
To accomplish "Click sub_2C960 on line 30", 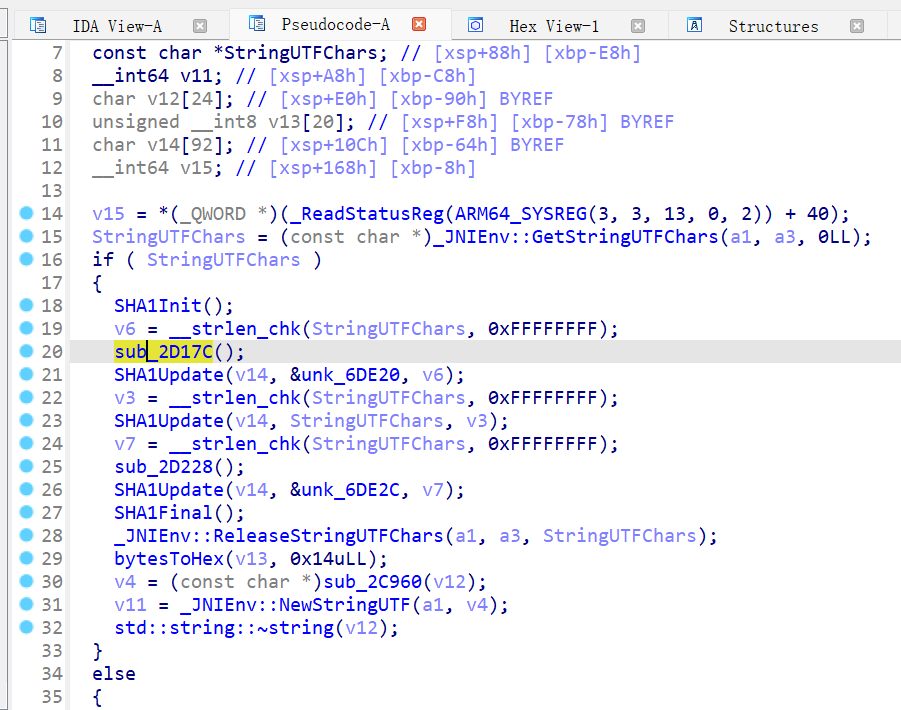I will click(x=373, y=581).
